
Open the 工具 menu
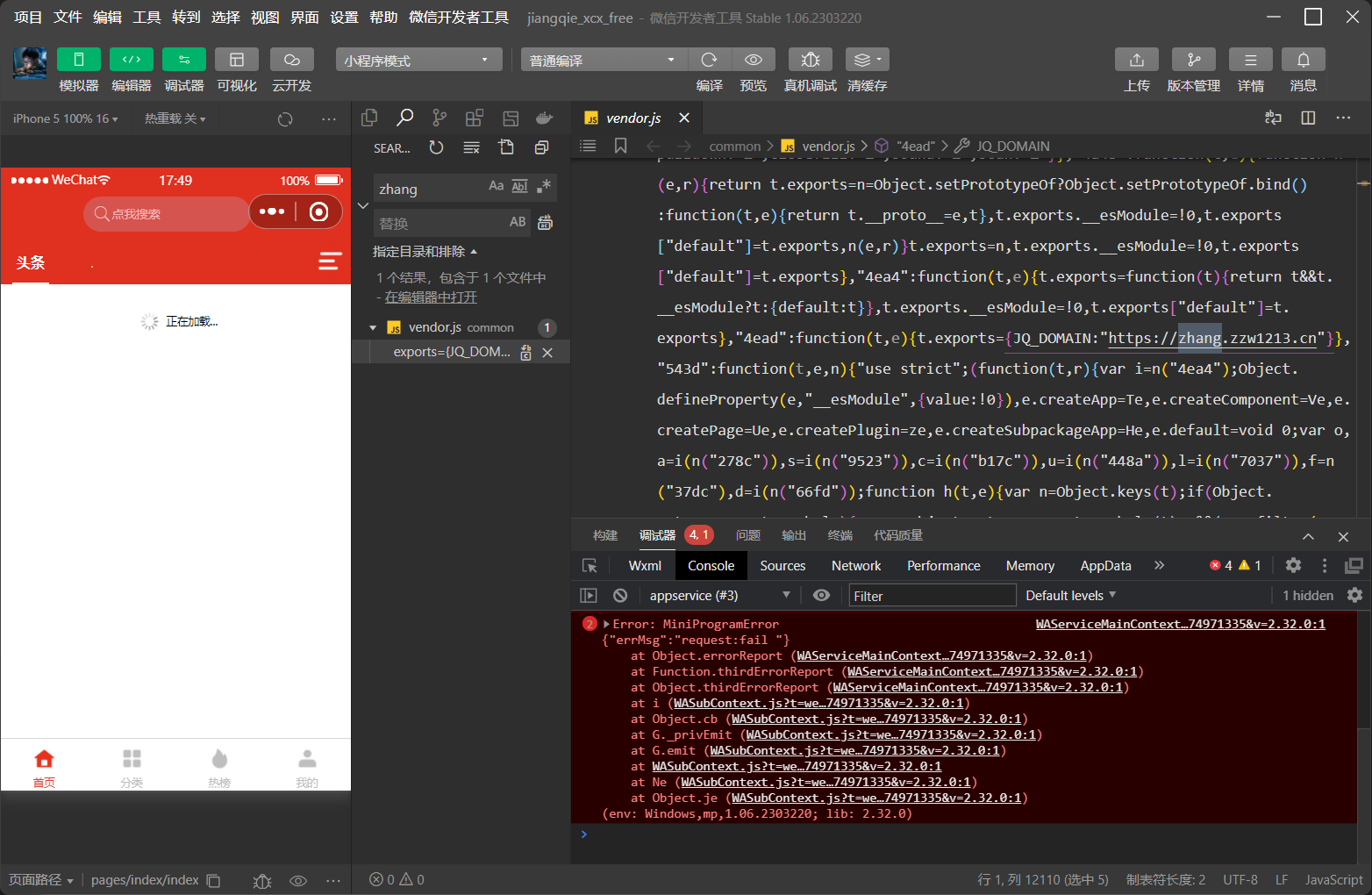(146, 18)
